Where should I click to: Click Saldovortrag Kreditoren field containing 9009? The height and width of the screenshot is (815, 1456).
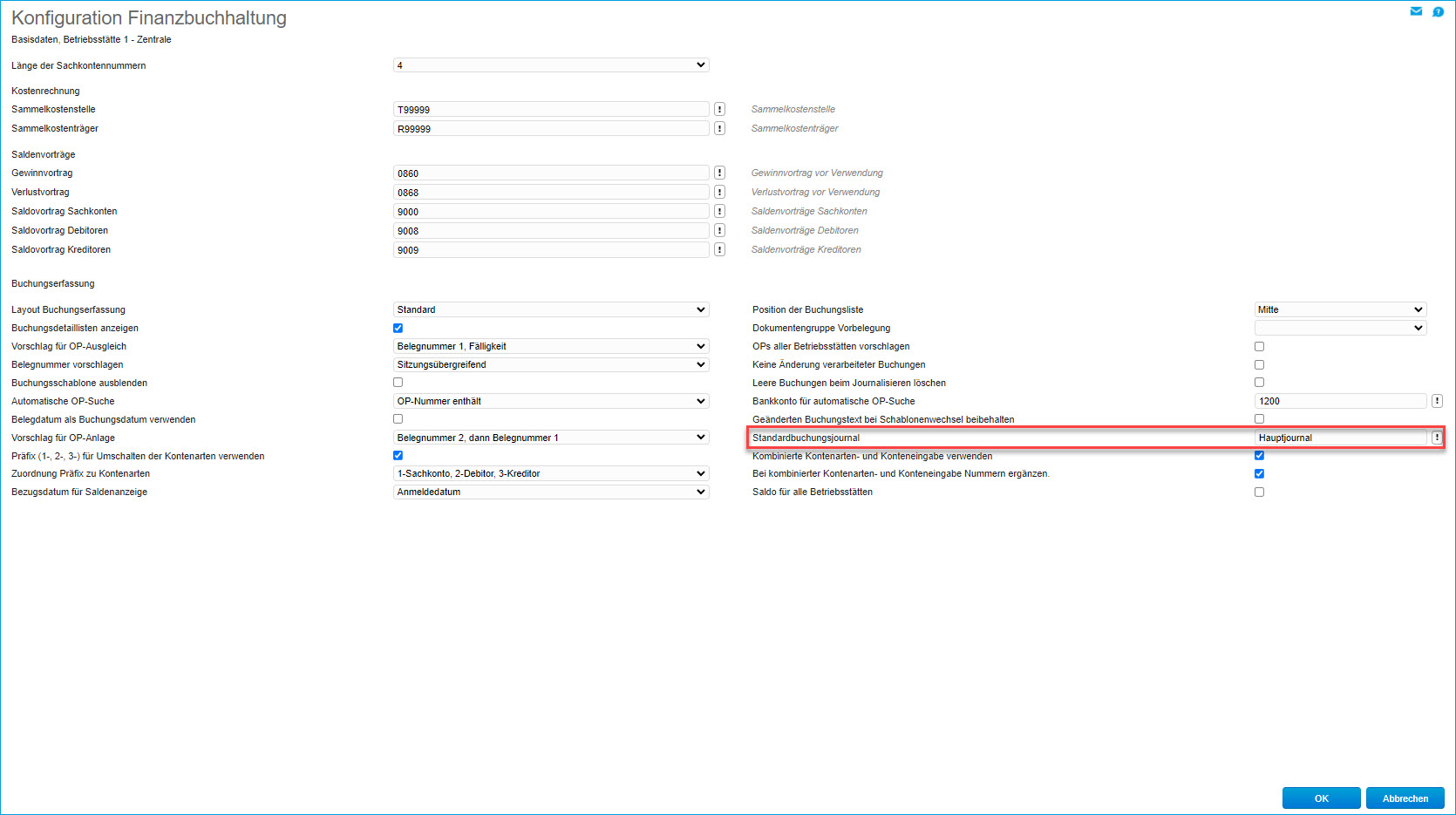[551, 250]
